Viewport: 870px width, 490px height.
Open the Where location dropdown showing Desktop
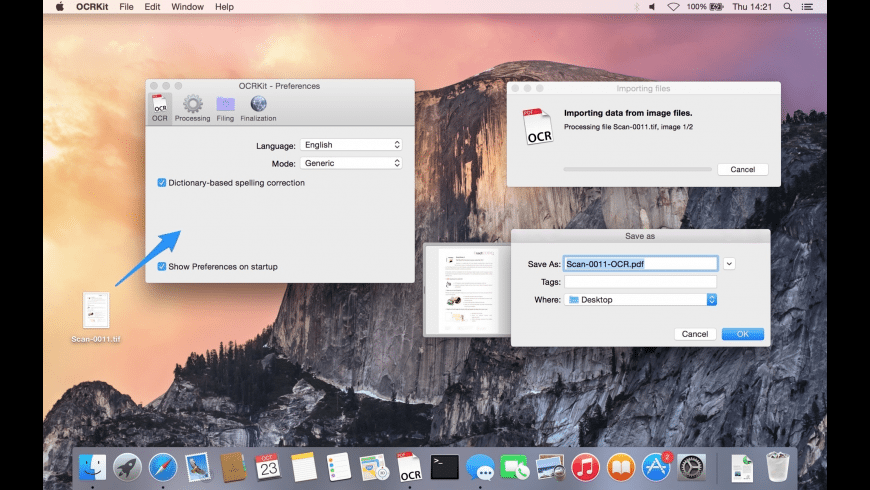[641, 300]
